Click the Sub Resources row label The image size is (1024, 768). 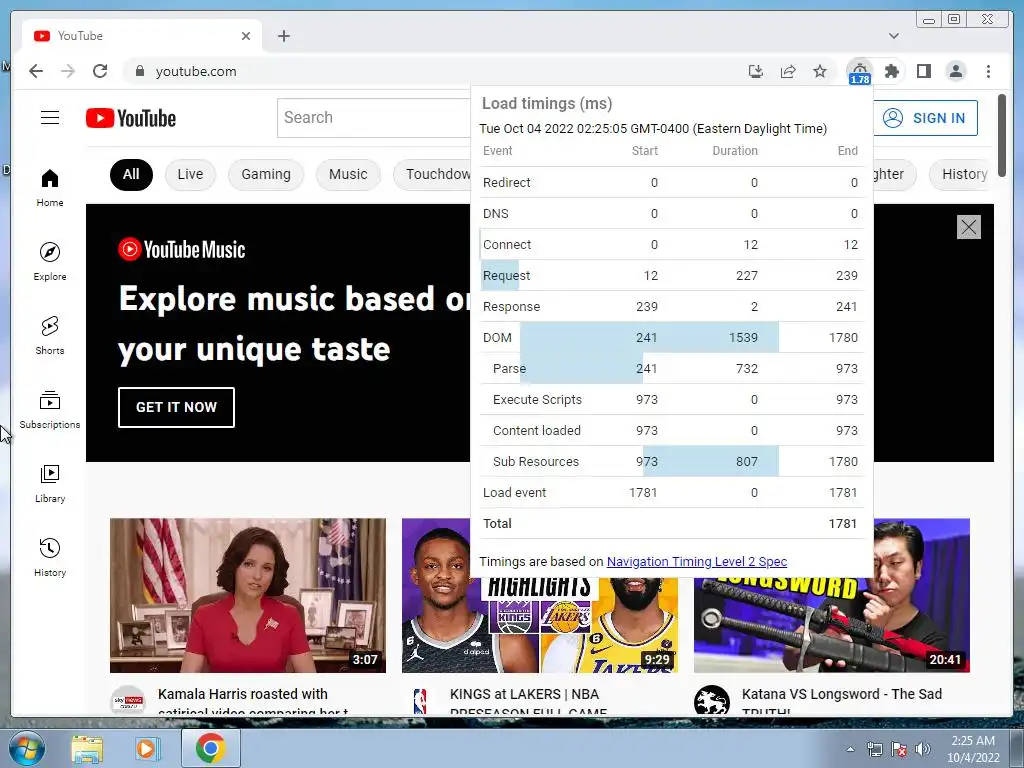[536, 462]
